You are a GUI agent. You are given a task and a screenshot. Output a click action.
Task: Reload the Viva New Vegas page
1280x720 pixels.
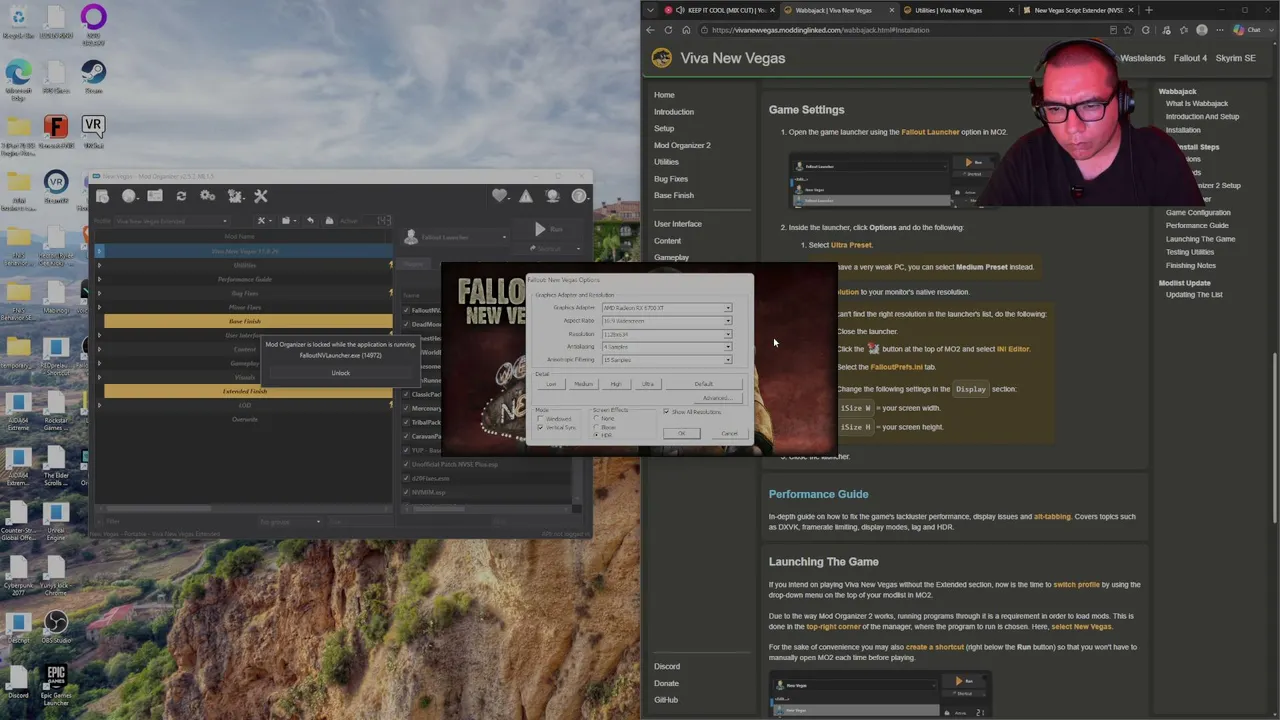pos(668,30)
